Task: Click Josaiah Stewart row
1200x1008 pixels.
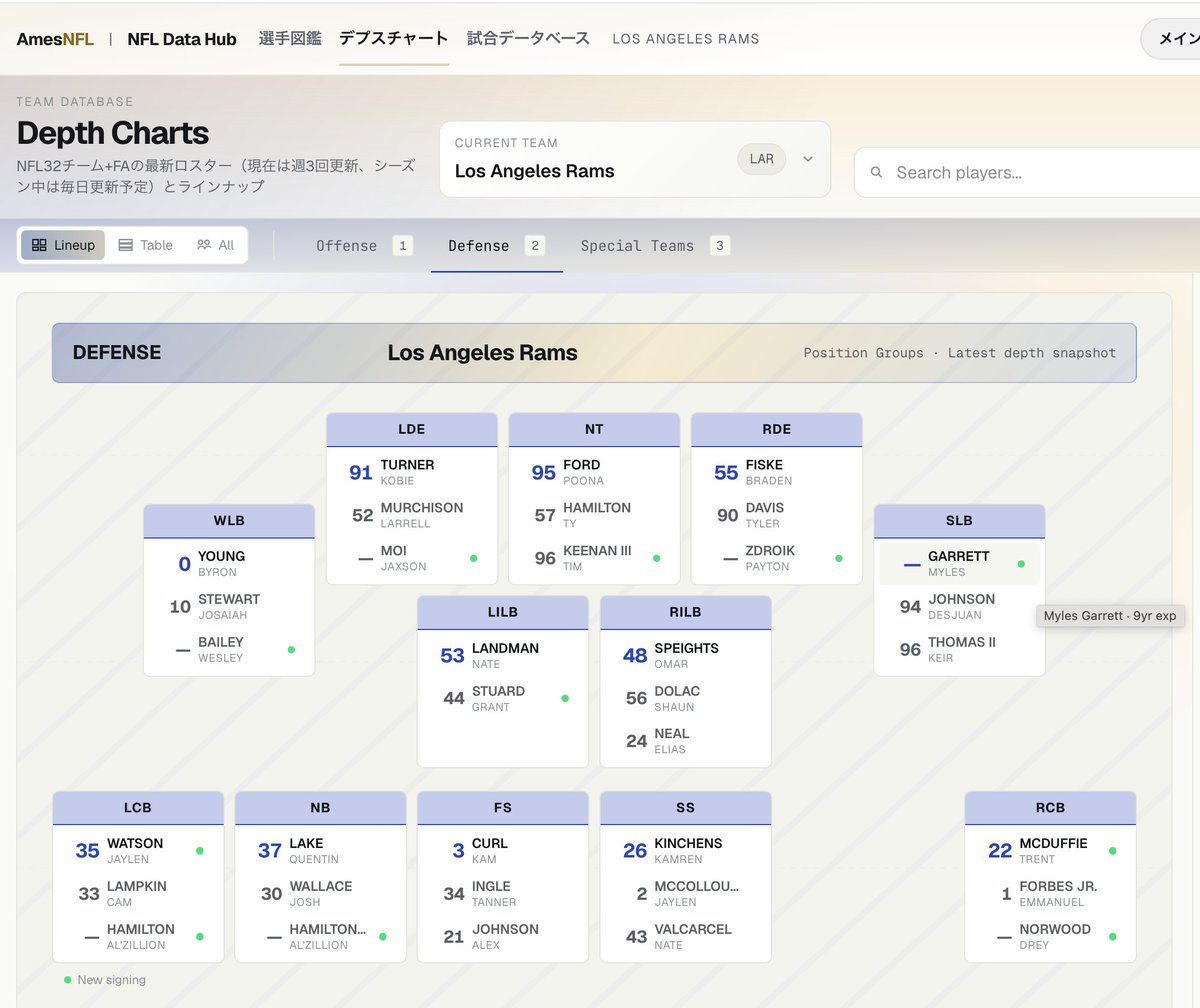Action: (229, 607)
